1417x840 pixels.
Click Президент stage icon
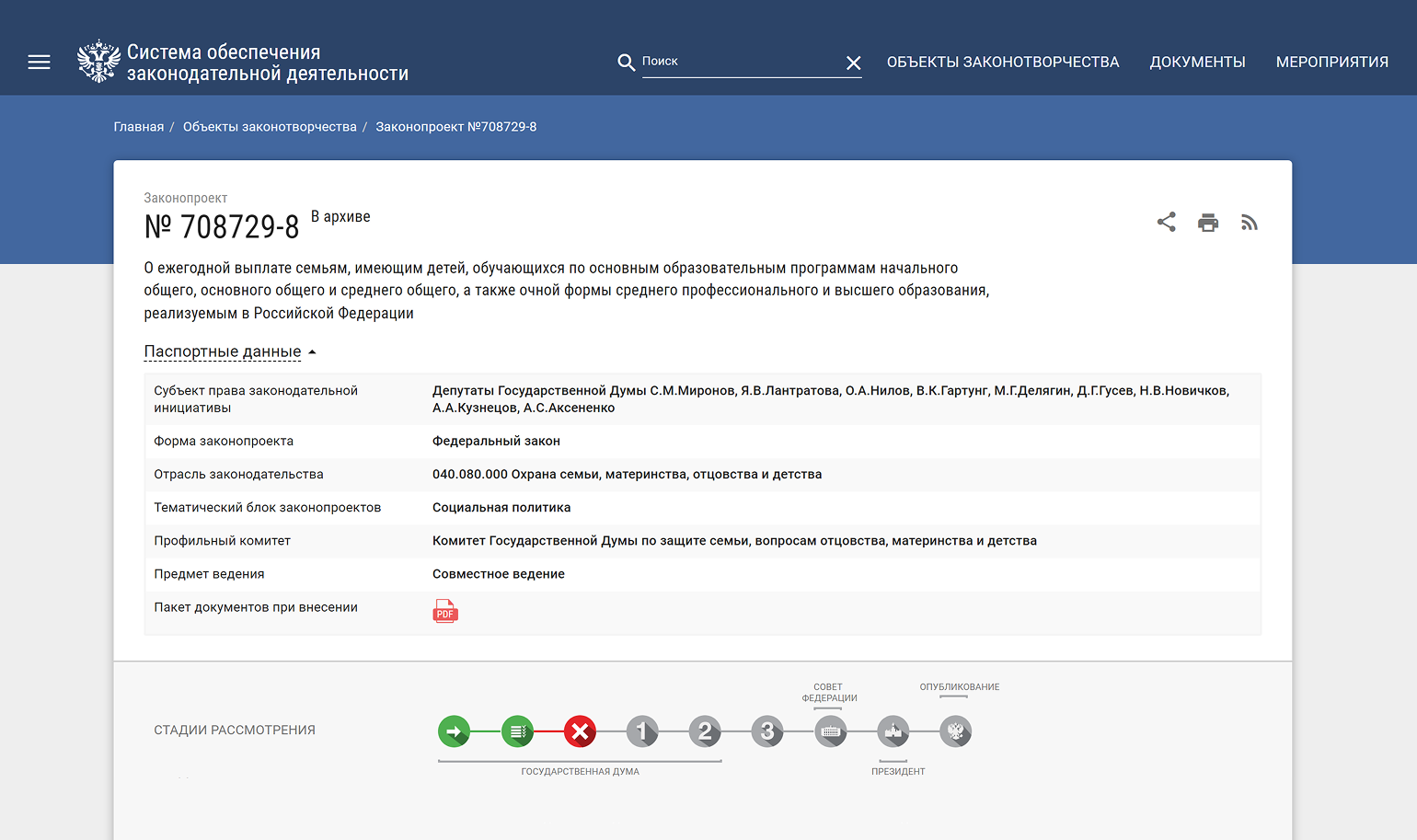[x=893, y=732]
